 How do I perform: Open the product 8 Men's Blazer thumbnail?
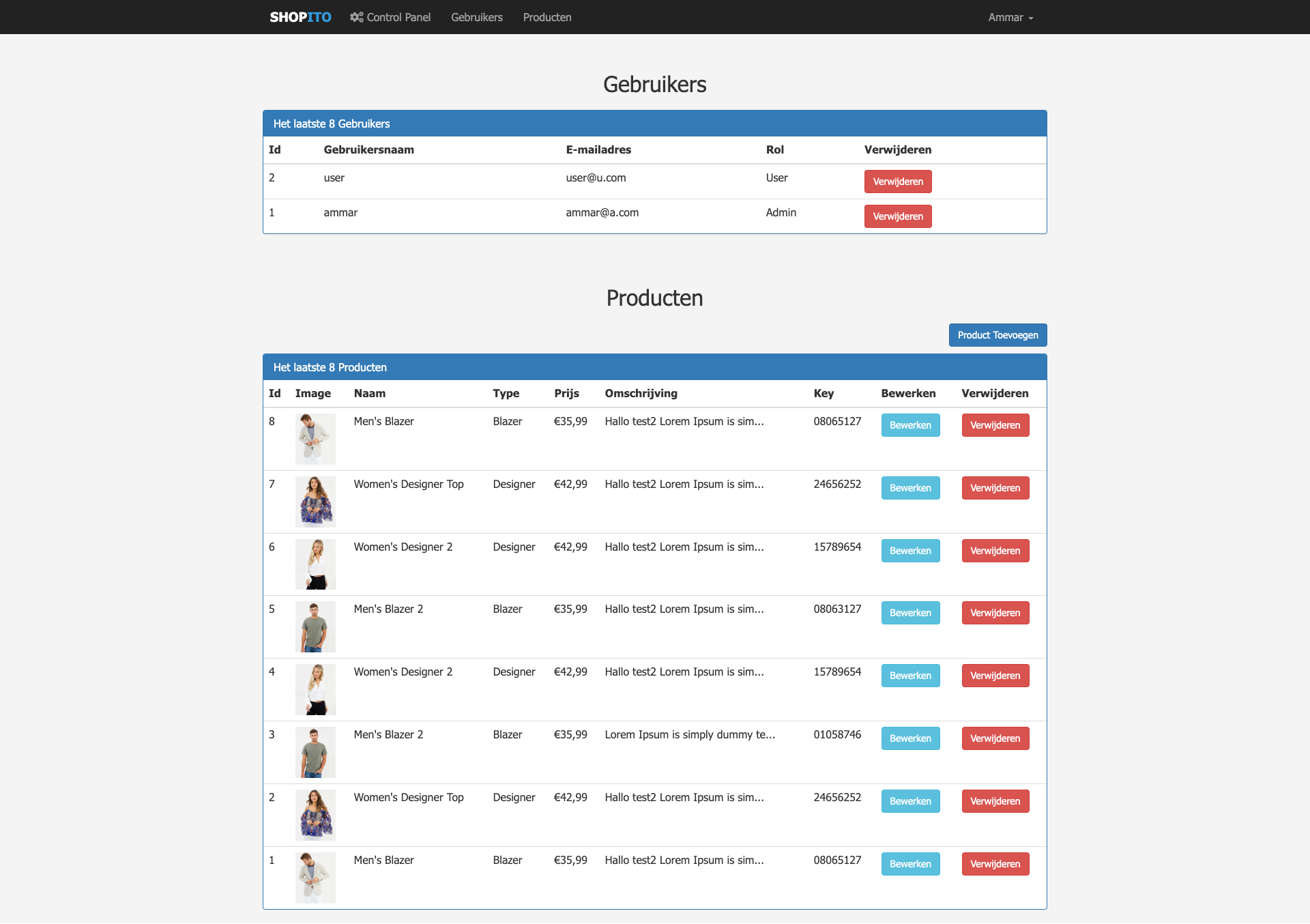point(315,439)
